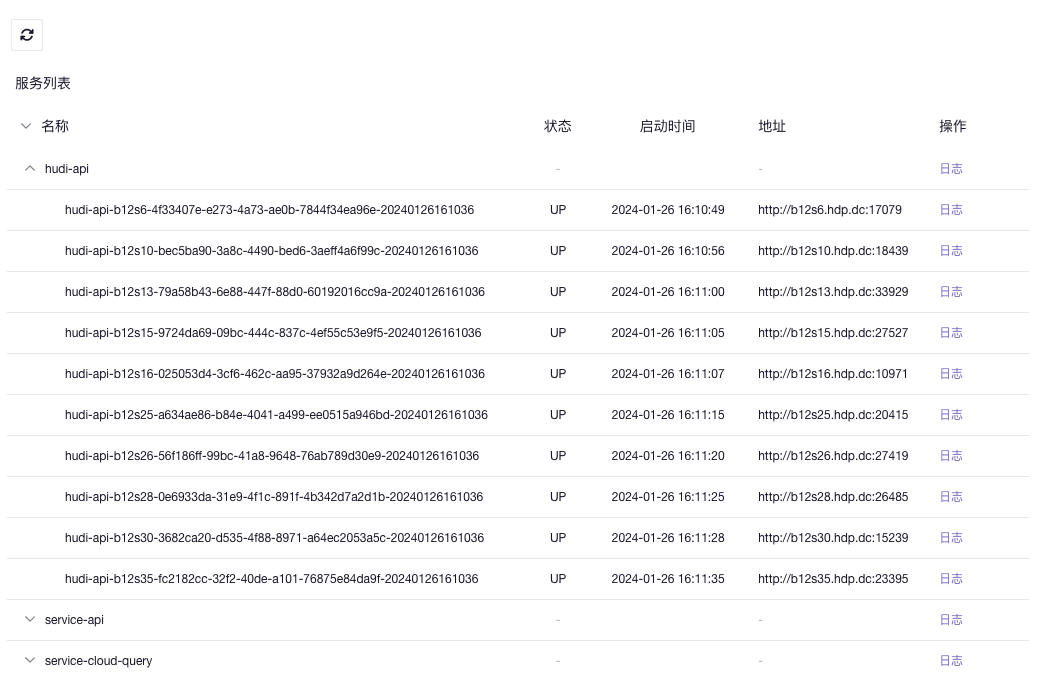
Task: View 日志 of hudi-api-b12s15 instance
Action: click(950, 333)
